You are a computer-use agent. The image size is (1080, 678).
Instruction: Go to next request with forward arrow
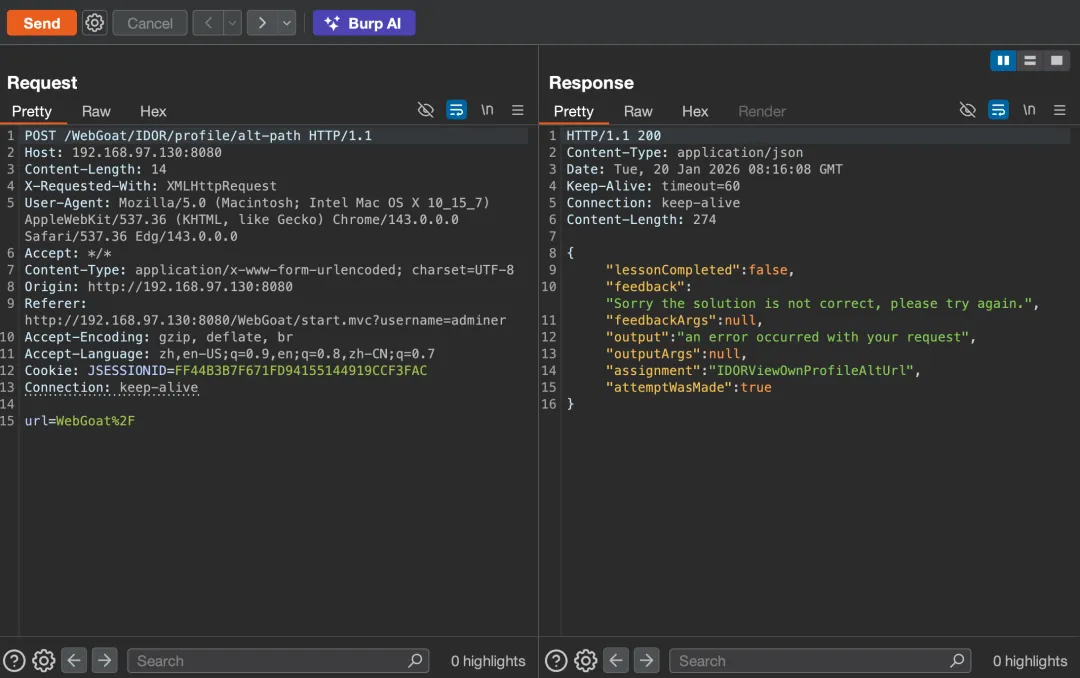pos(262,23)
